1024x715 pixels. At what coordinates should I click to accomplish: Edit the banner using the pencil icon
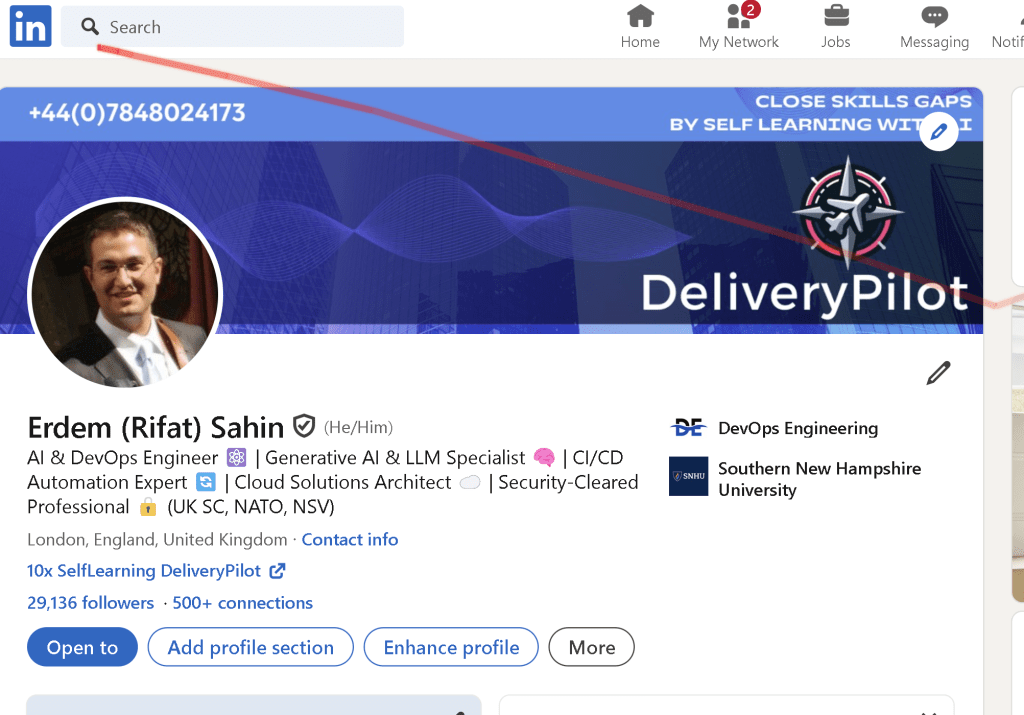click(x=938, y=131)
